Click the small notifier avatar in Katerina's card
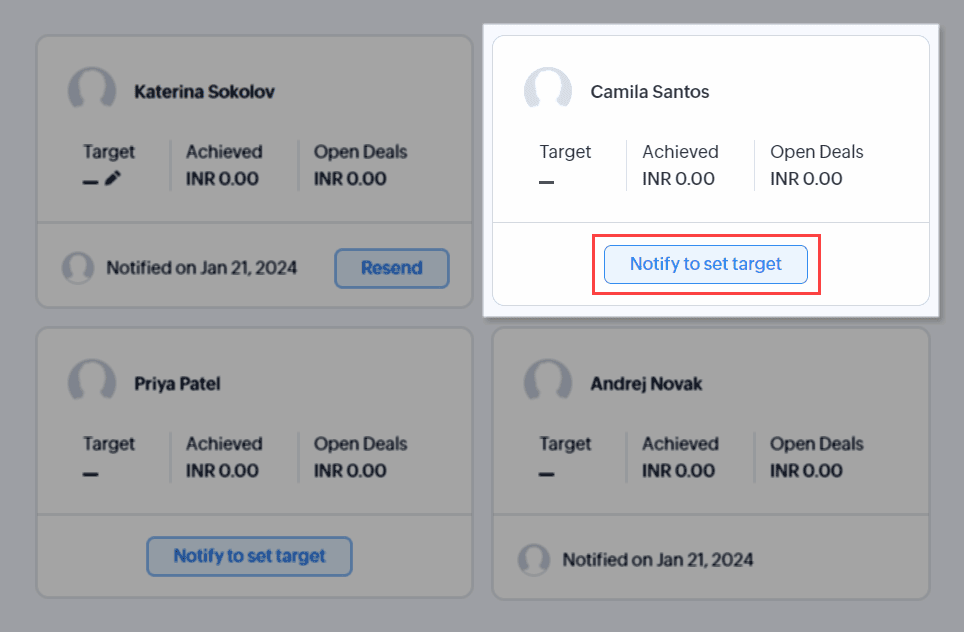Image resolution: width=964 pixels, height=632 pixels. click(78, 268)
